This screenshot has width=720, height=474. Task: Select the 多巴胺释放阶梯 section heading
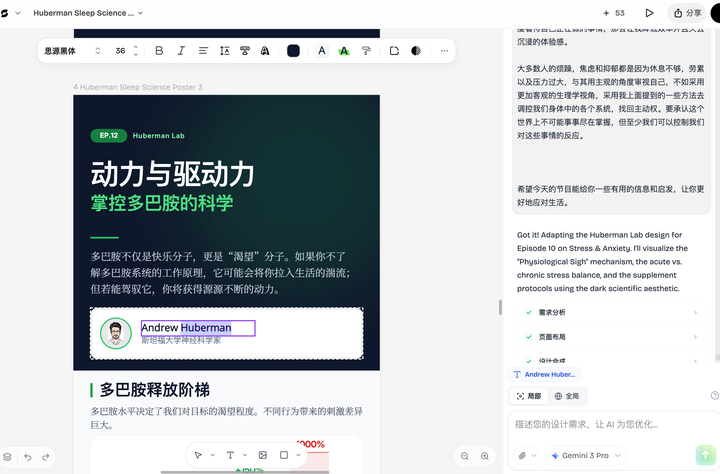click(x=155, y=390)
